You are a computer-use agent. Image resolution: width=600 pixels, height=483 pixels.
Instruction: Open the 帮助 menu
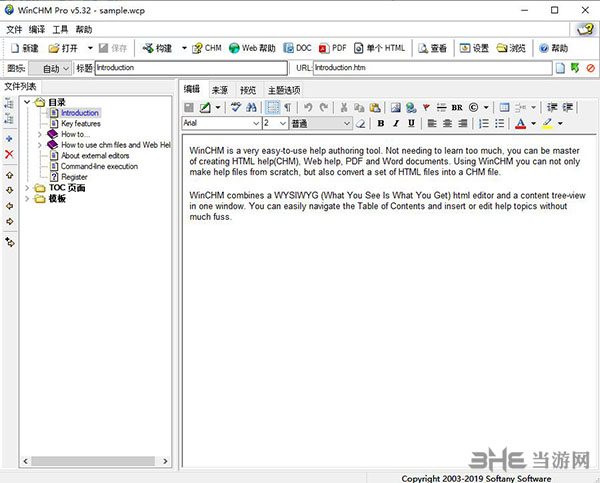click(83, 29)
